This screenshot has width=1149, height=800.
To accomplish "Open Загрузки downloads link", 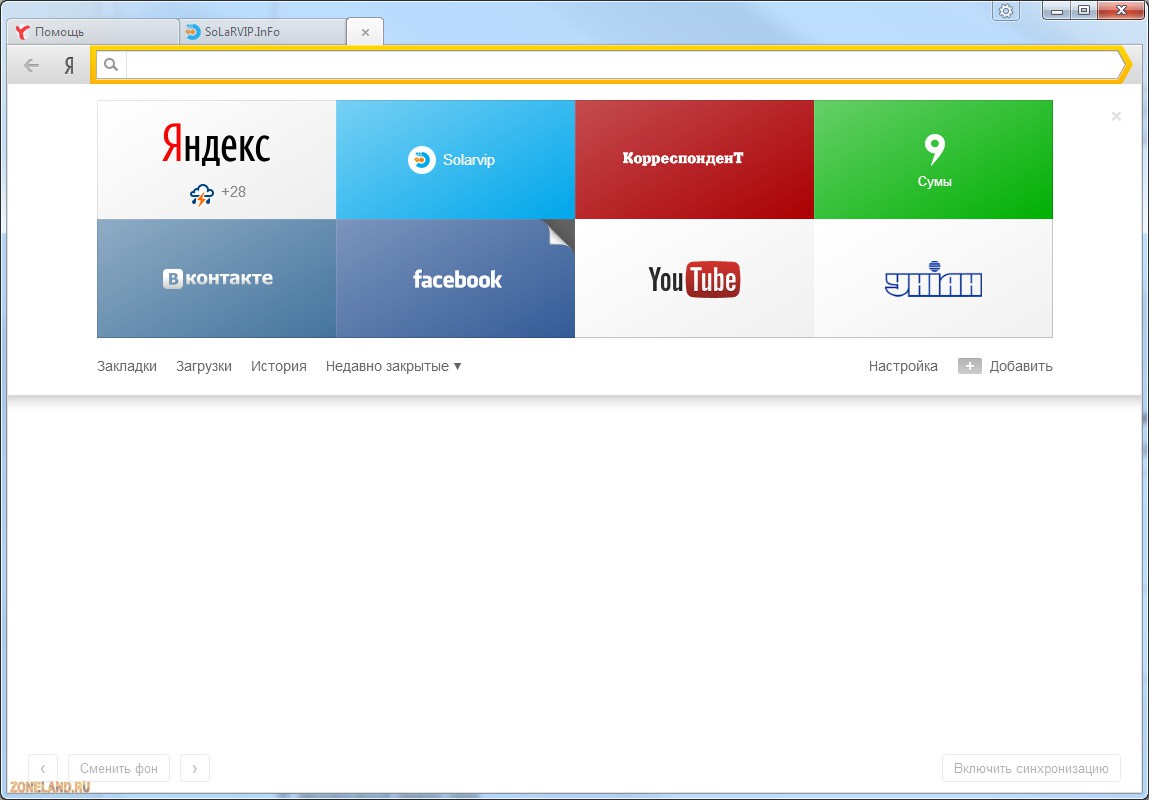I will click(204, 366).
